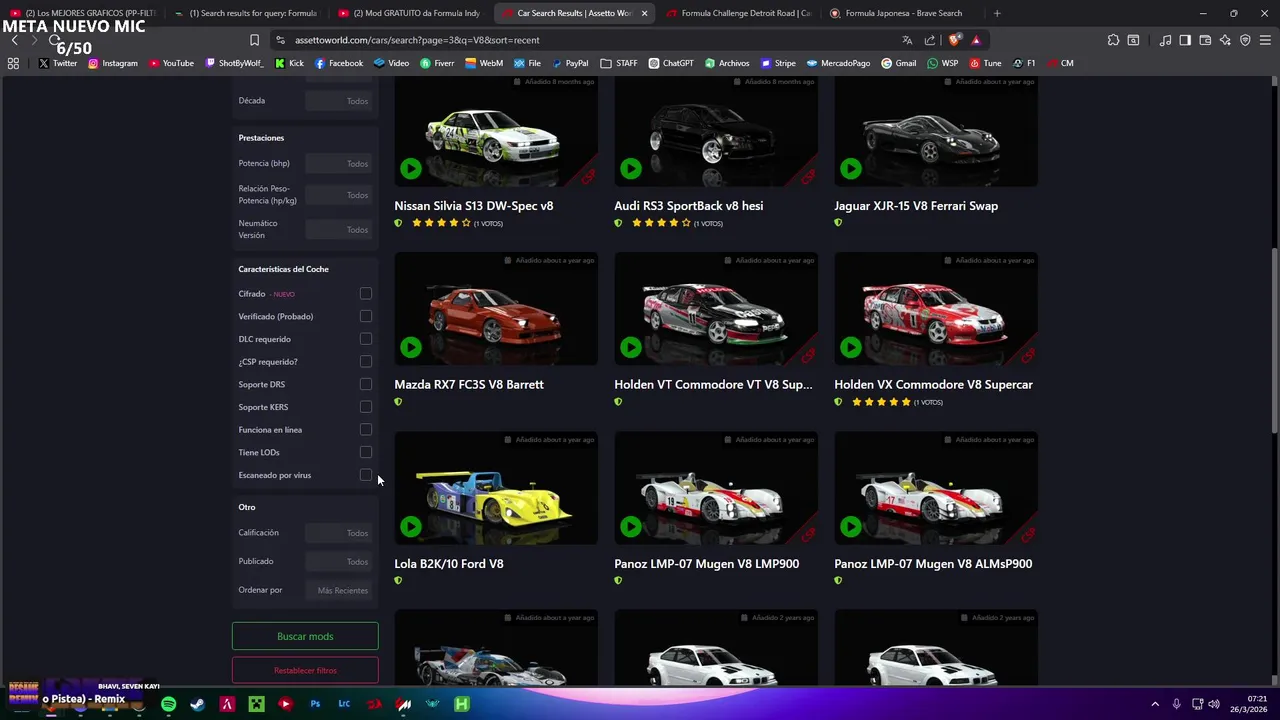Click the share page icon in address bar
Viewport: 1280px width, 720px height.
coord(930,40)
